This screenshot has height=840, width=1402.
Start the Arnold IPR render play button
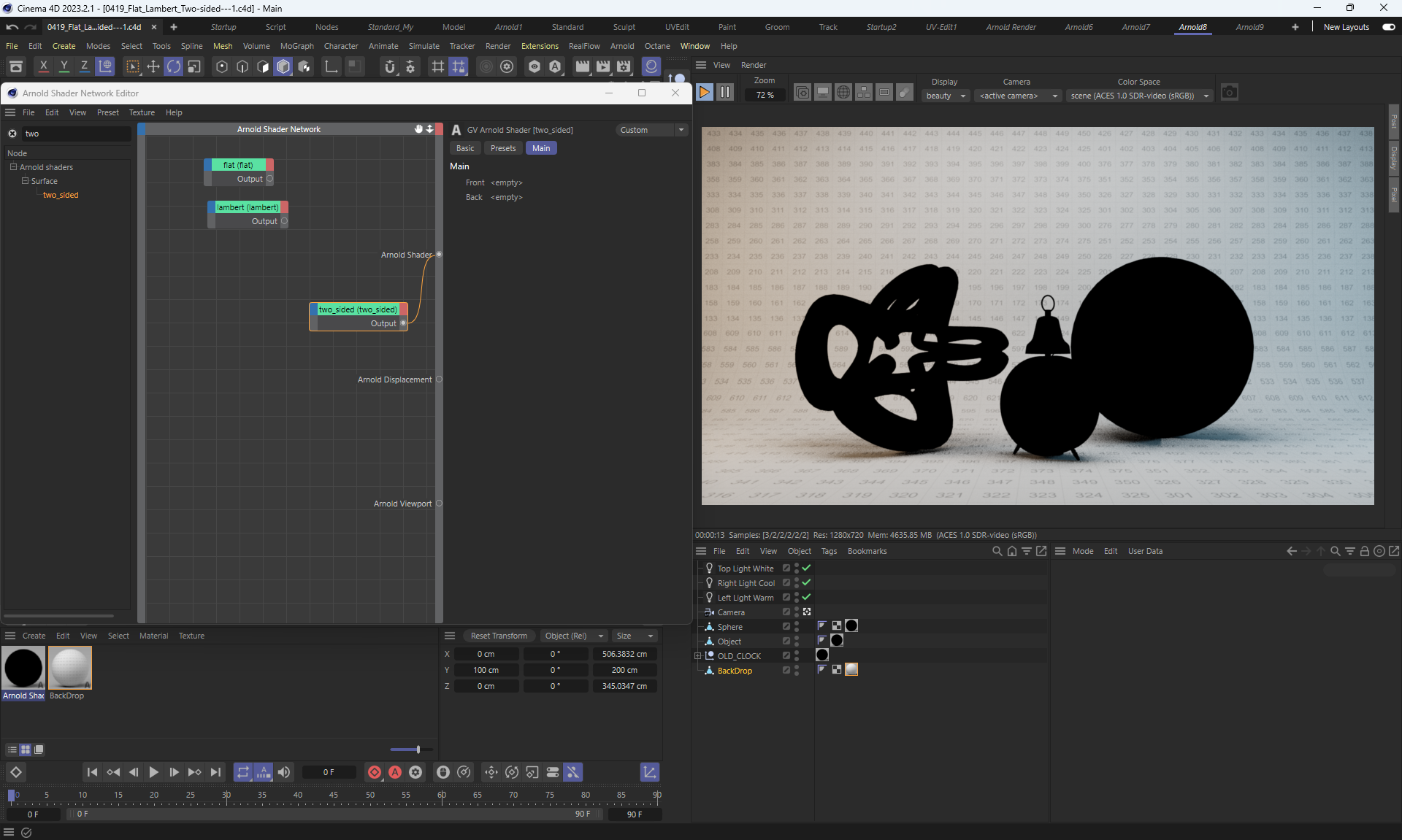click(x=705, y=93)
